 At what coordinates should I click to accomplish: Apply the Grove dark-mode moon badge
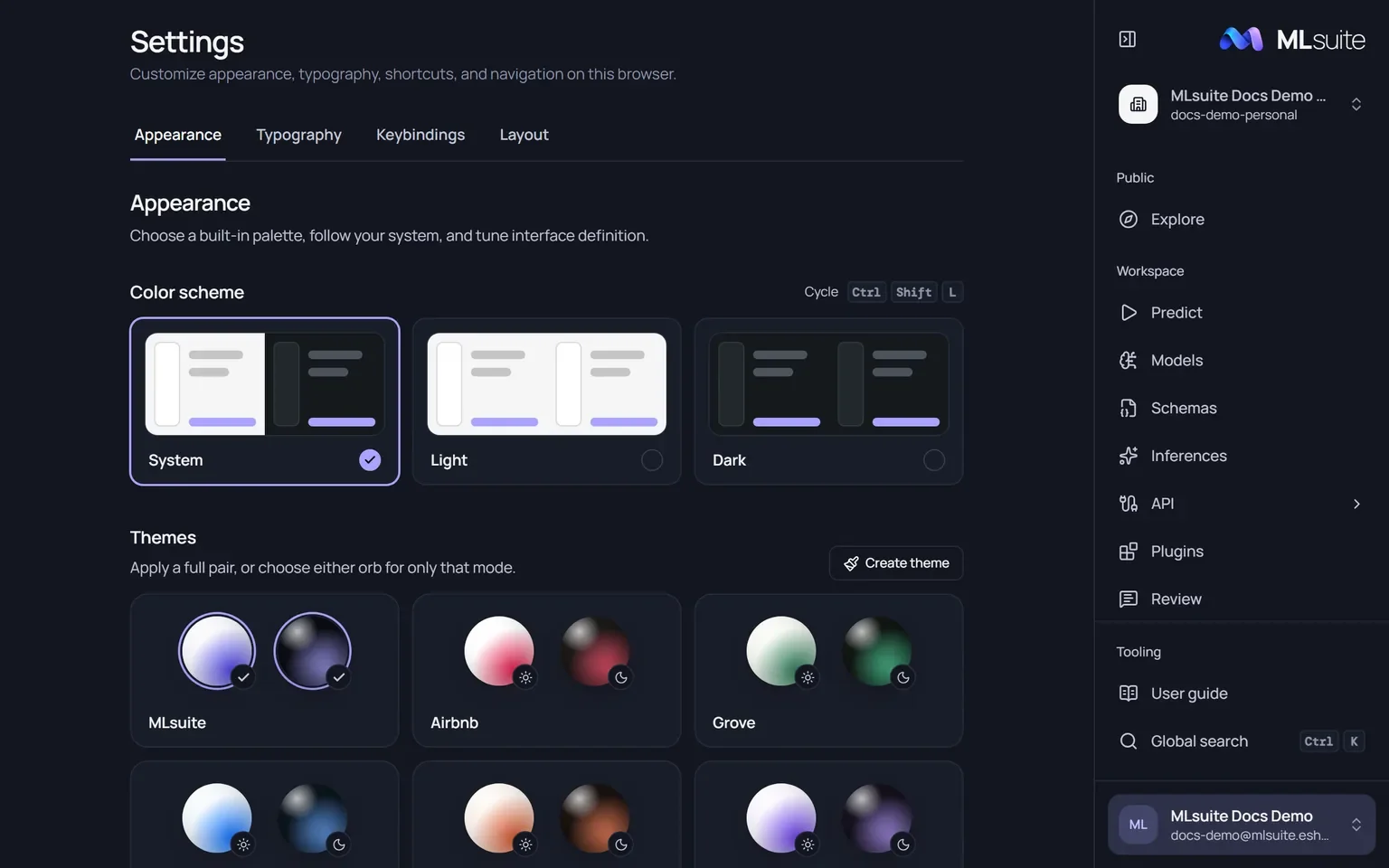903,677
